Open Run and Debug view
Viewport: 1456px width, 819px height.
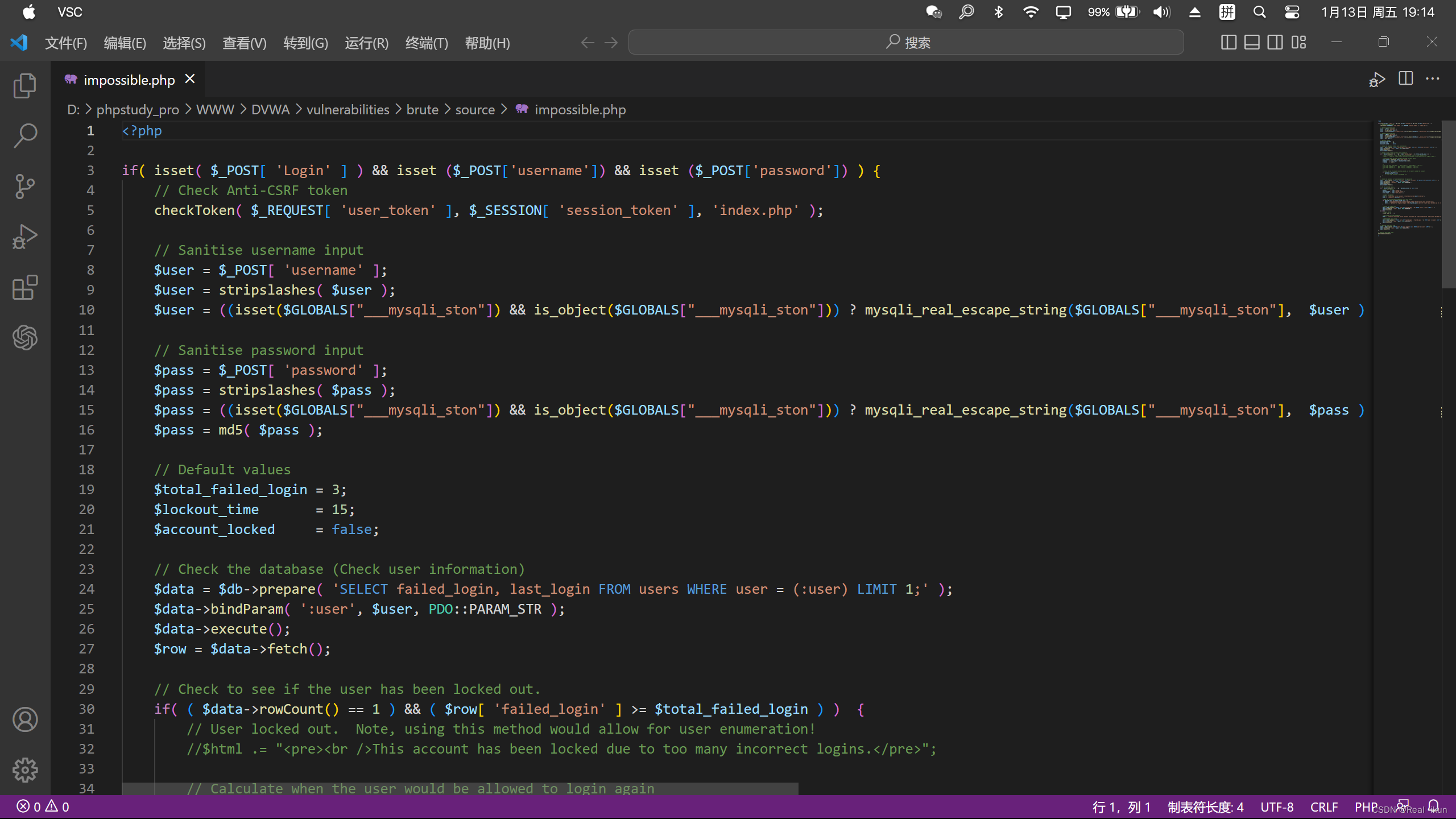point(25,237)
